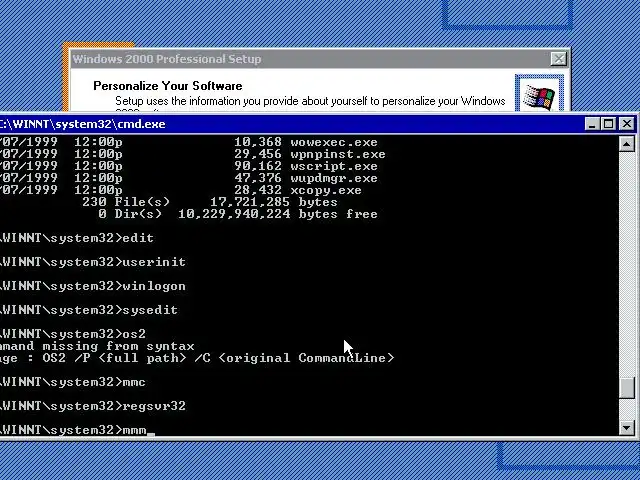640x480 pixels.
Task: Close the cmd.exe command prompt window
Action: click(x=627, y=124)
